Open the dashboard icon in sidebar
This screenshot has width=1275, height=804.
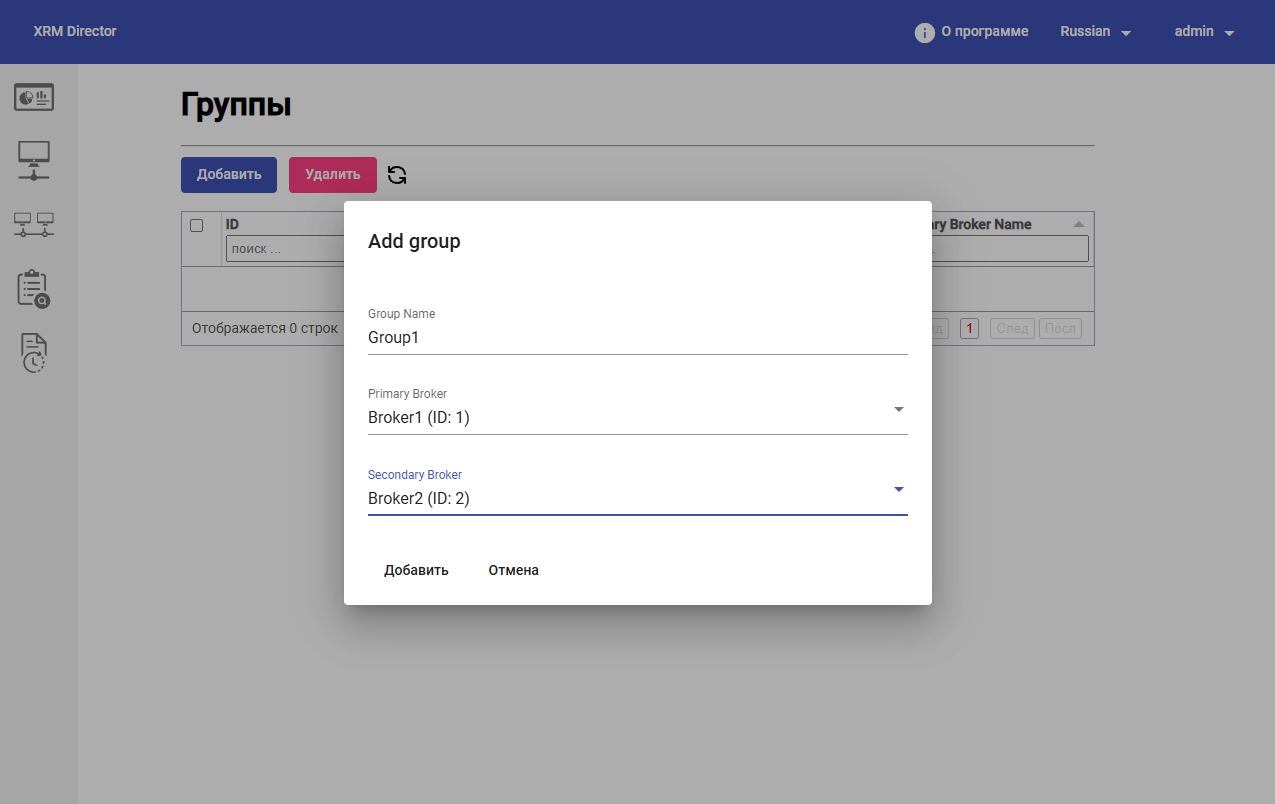click(34, 97)
